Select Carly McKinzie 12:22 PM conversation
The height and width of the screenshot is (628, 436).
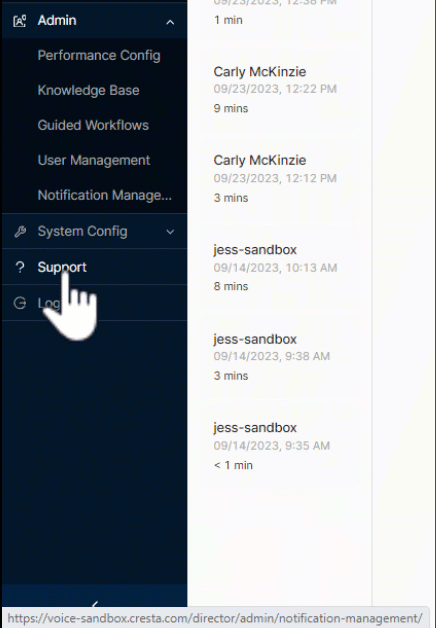pos(279,90)
